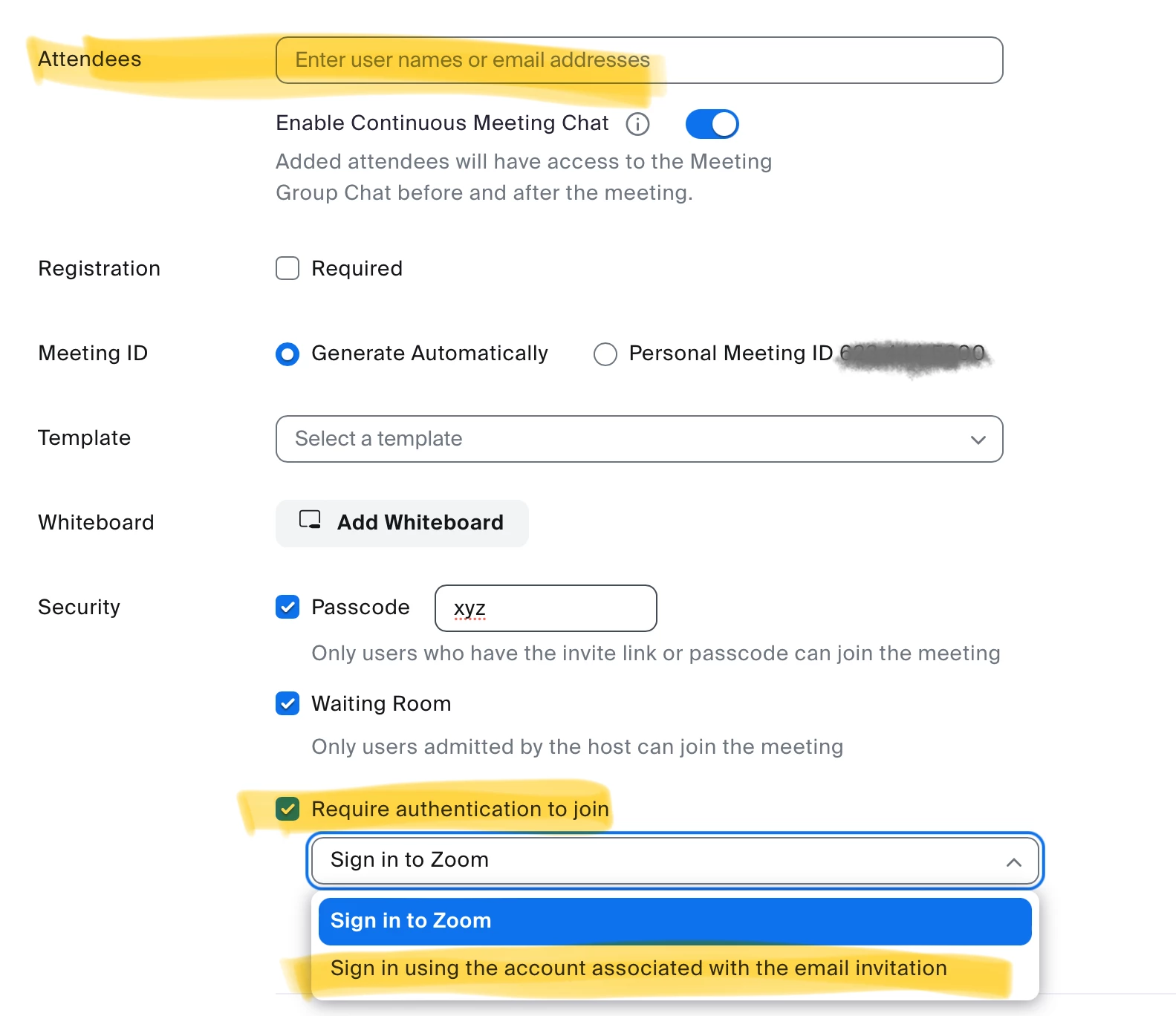Click the Personal Meeting ID label
The image size is (1176, 1016).
click(x=731, y=354)
